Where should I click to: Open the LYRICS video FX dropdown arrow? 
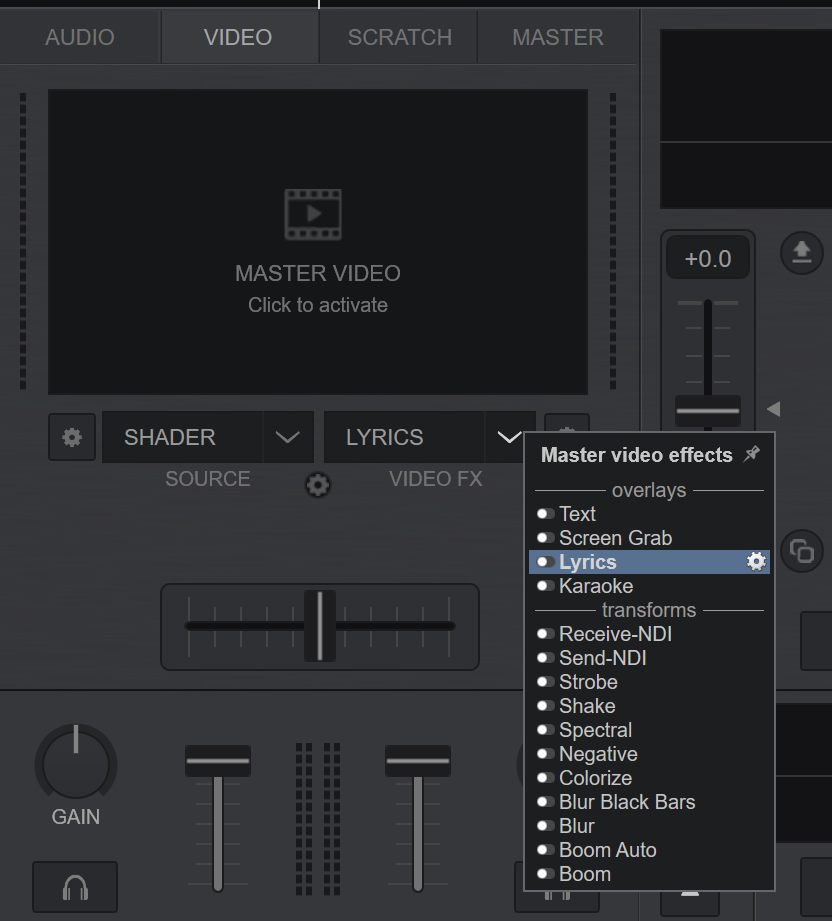pyautogui.click(x=509, y=438)
